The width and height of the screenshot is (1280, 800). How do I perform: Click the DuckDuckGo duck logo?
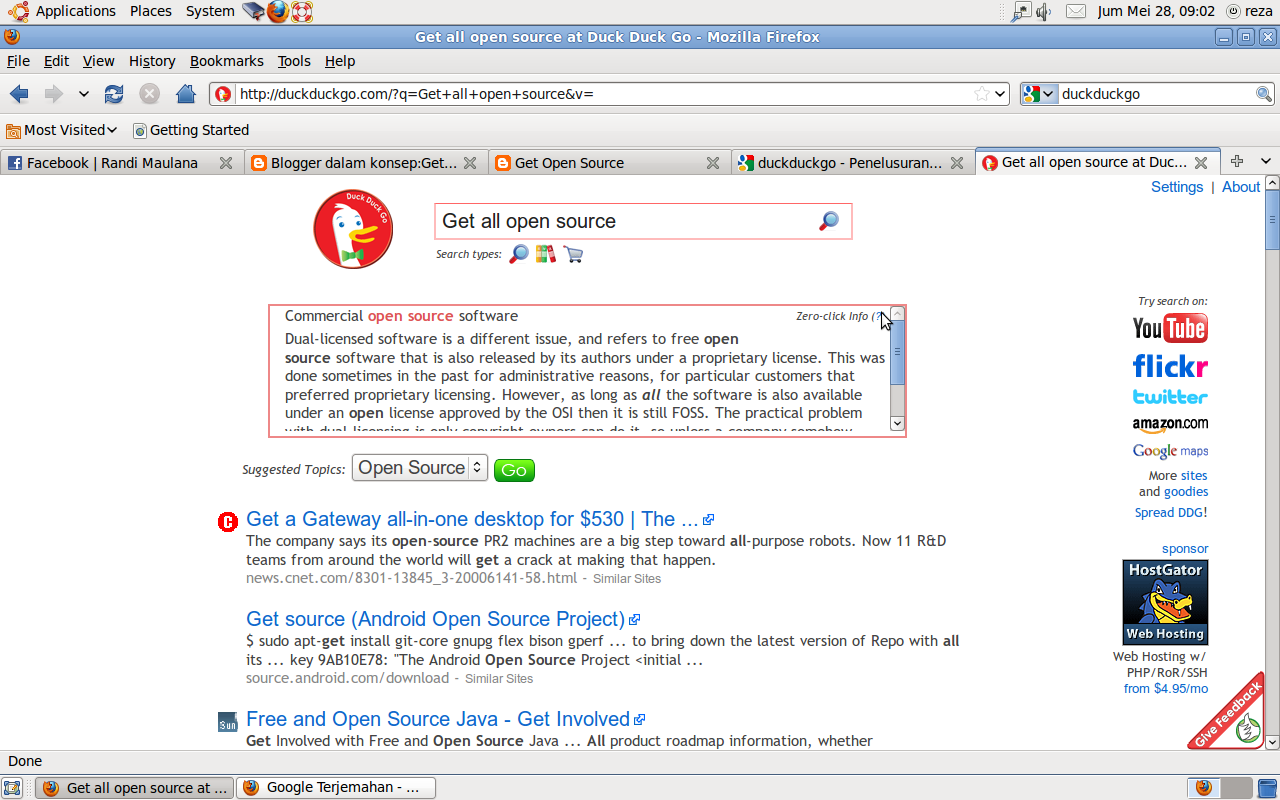click(x=352, y=229)
